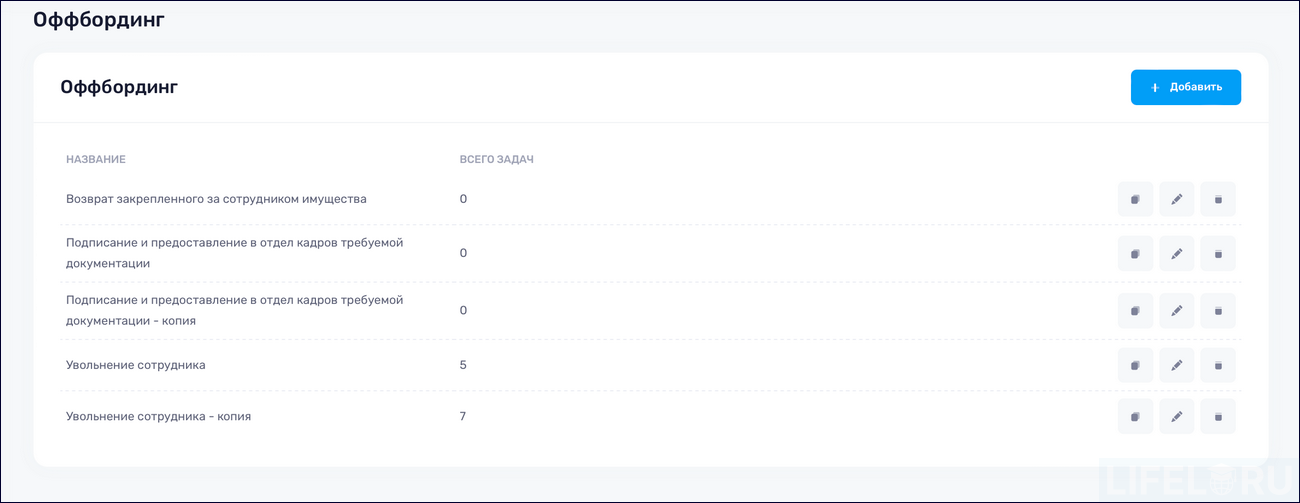Viewport: 1300px width, 503px height.
Task: Duplicate the 'документации - копия' row
Action: (x=1135, y=311)
